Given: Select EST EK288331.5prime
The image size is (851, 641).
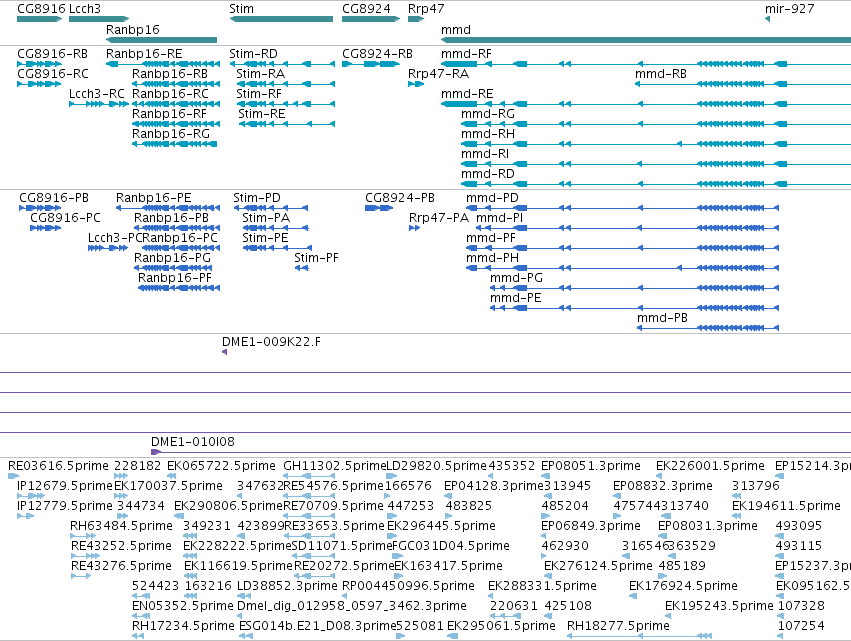Looking at the screenshot, I should pyautogui.click(x=542, y=586).
